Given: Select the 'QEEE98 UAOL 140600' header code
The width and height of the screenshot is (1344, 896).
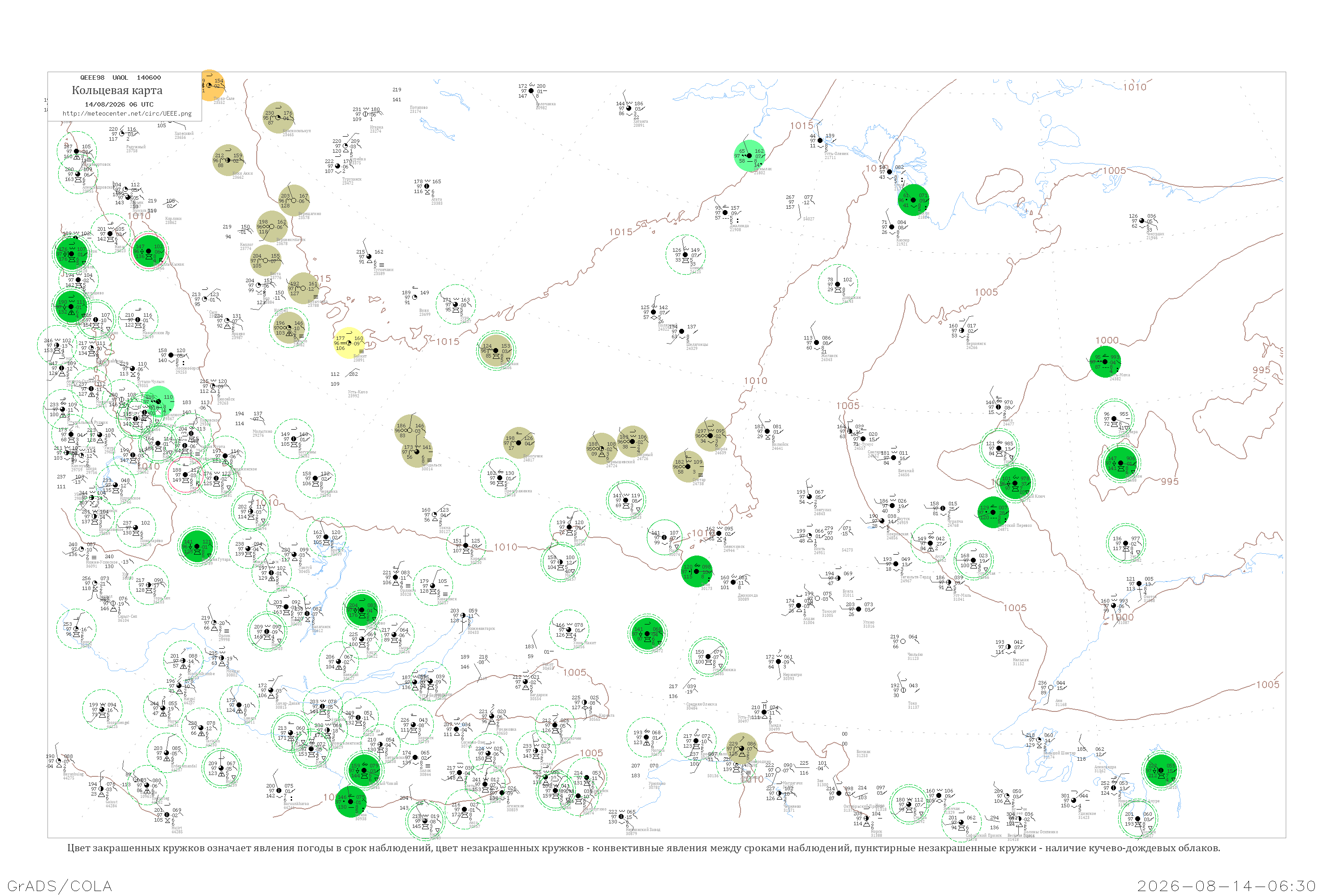Looking at the screenshot, I should (x=120, y=78).
